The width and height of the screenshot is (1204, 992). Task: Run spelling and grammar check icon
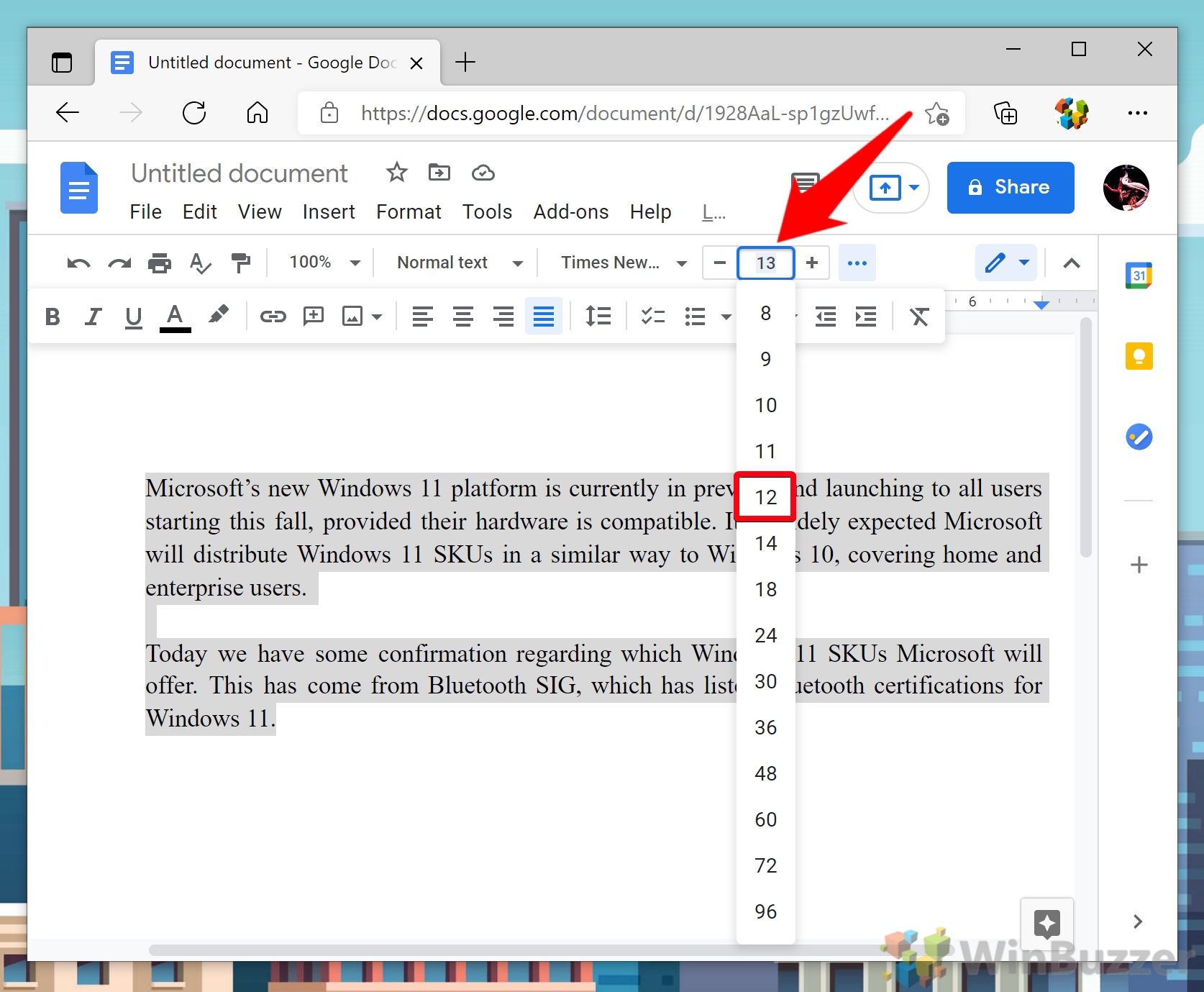pyautogui.click(x=201, y=263)
